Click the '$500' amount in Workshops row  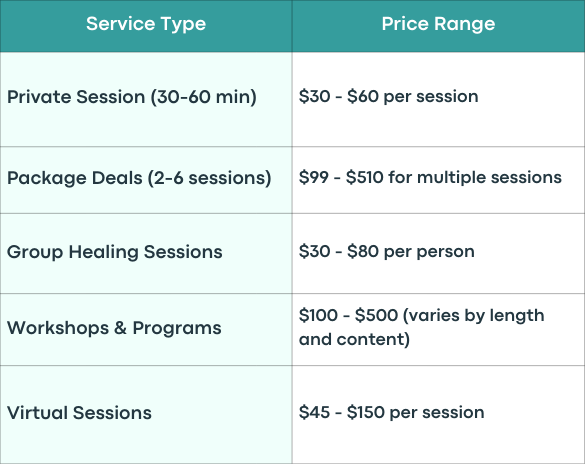pyautogui.click(x=376, y=315)
